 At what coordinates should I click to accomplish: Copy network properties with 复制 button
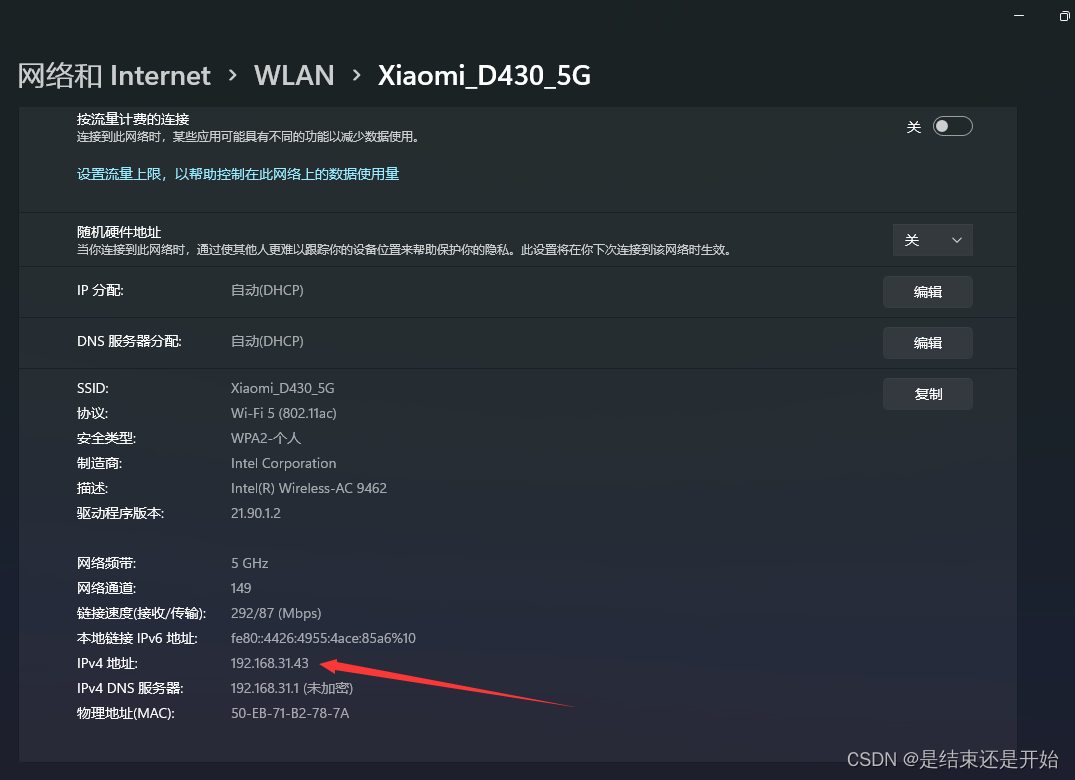point(928,394)
